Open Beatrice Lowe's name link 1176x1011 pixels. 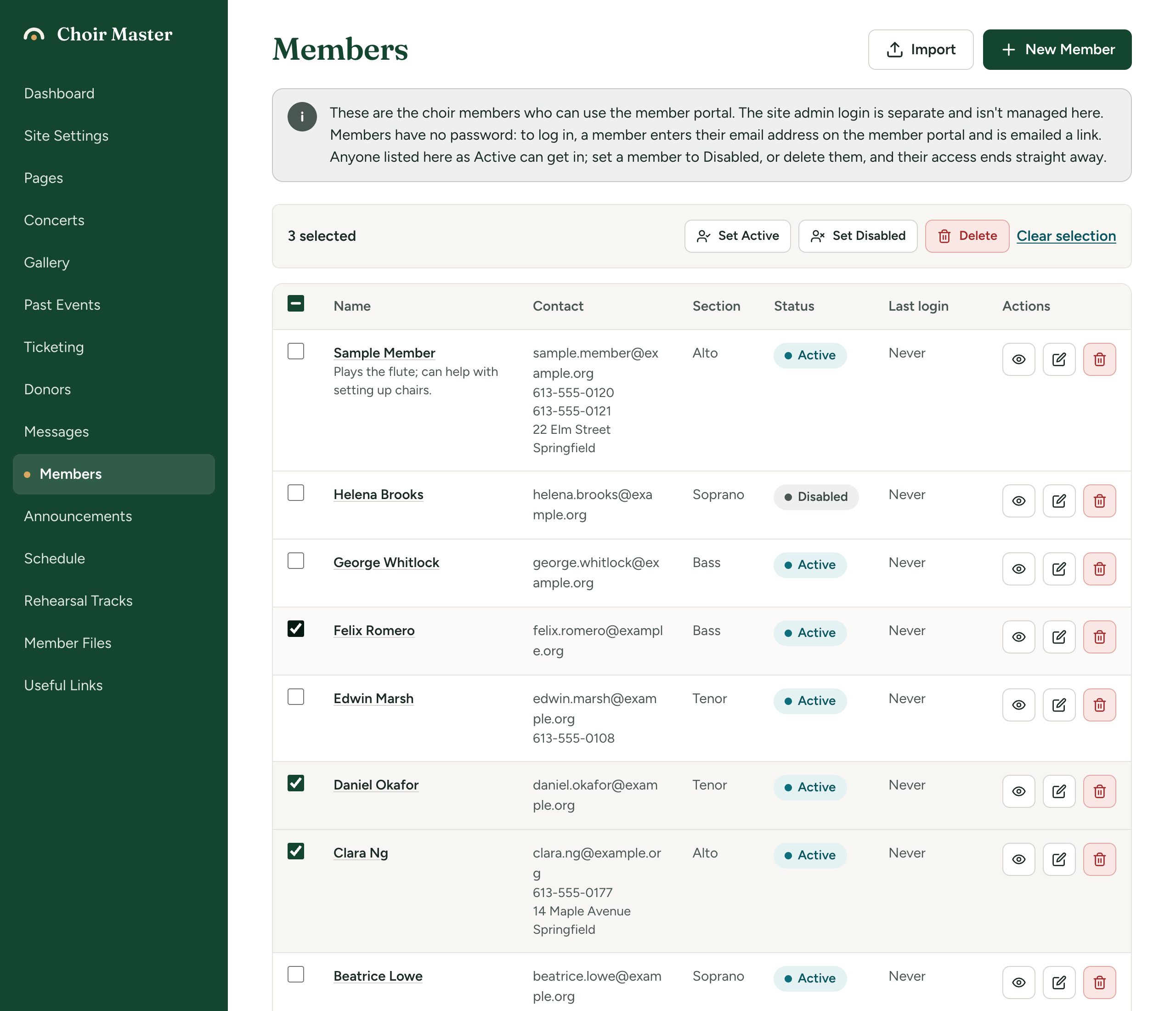pyautogui.click(x=378, y=977)
